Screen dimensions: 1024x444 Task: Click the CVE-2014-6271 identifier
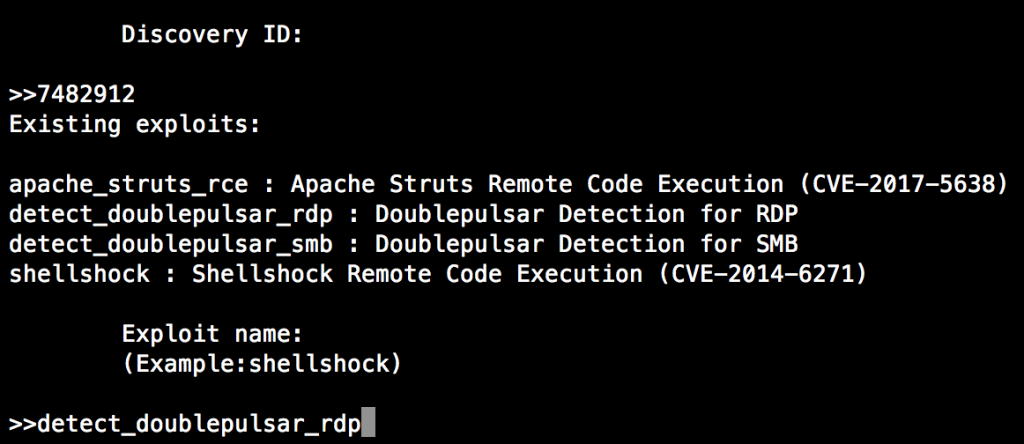pyautogui.click(x=763, y=274)
